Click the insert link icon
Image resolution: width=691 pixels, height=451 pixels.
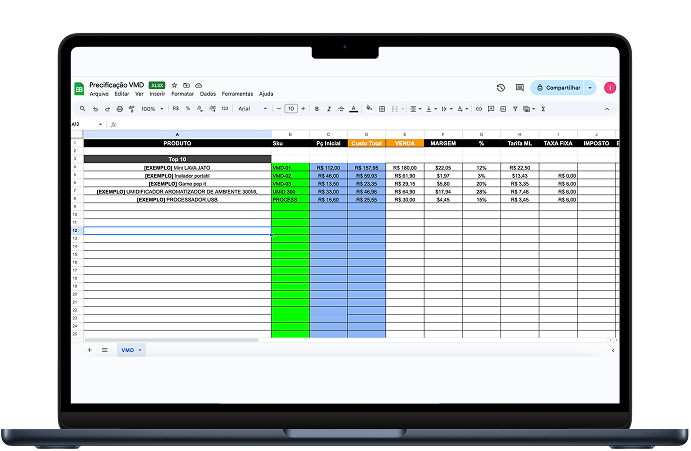click(478, 108)
